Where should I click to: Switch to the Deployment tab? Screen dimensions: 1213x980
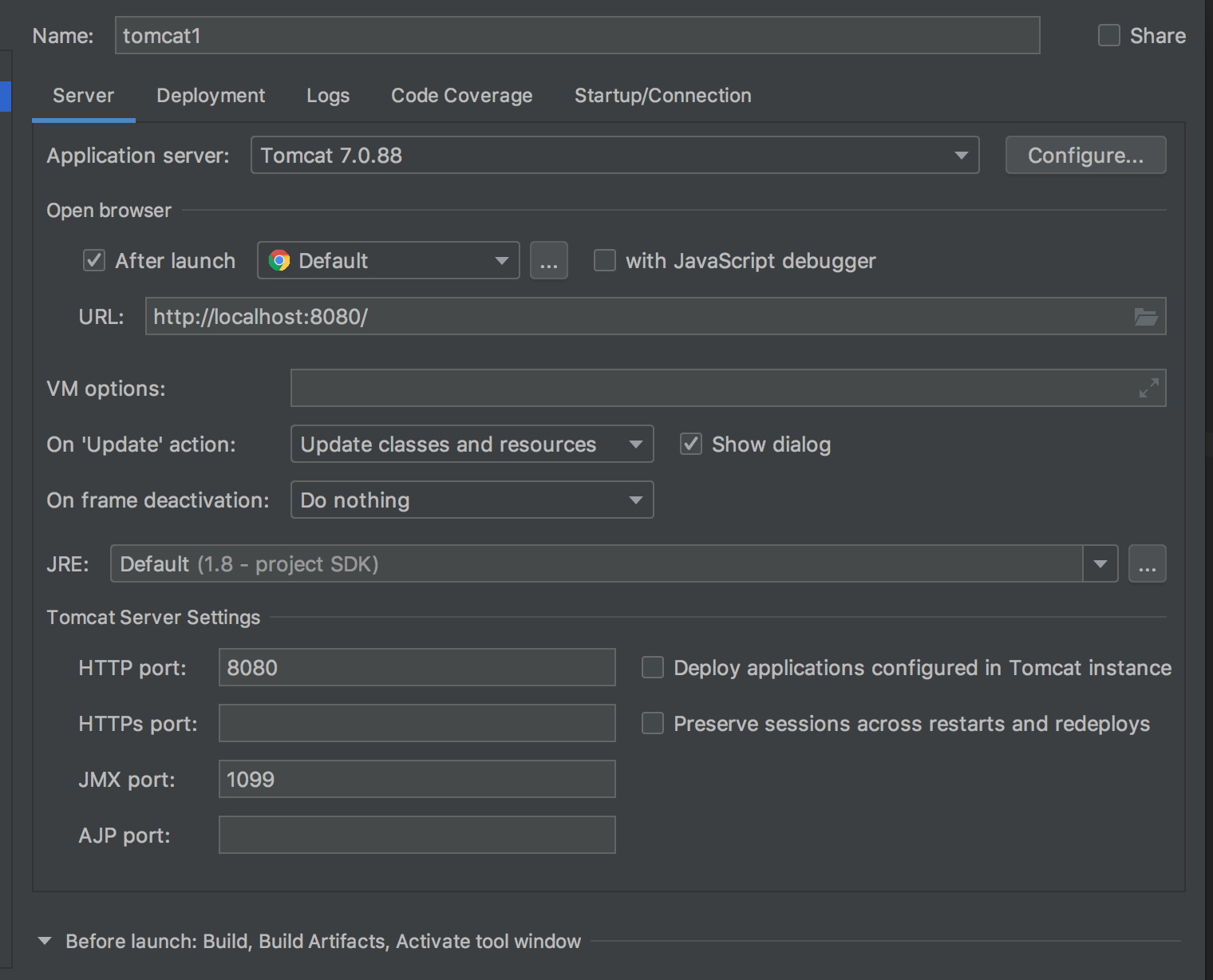coord(211,96)
